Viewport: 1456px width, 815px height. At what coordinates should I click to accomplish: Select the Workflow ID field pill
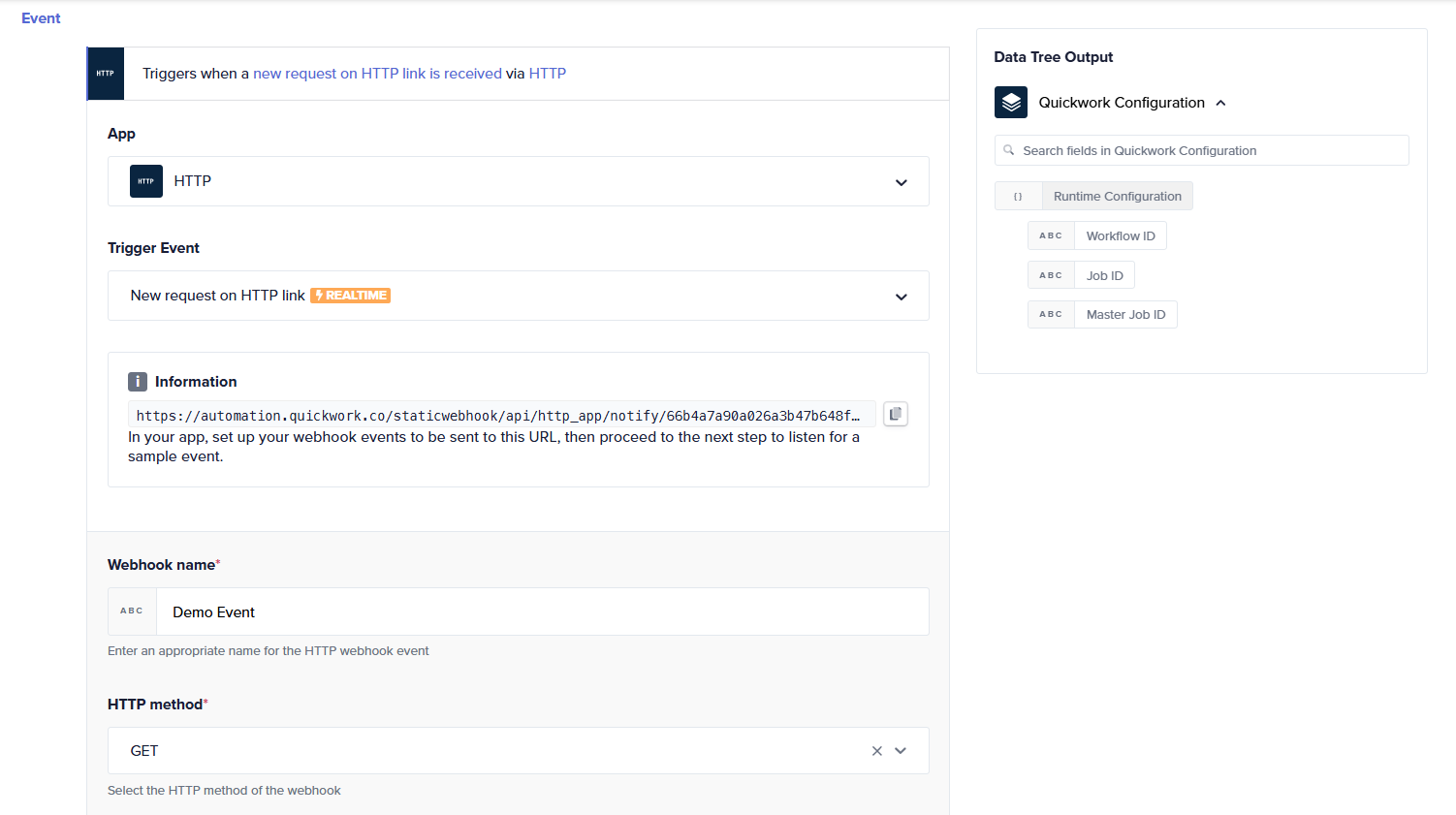[1121, 235]
